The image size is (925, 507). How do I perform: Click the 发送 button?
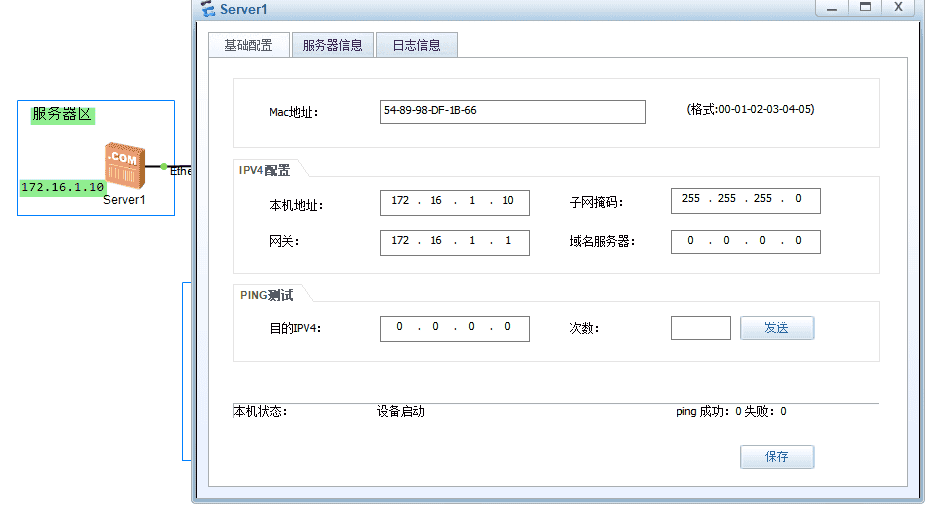[x=777, y=328]
